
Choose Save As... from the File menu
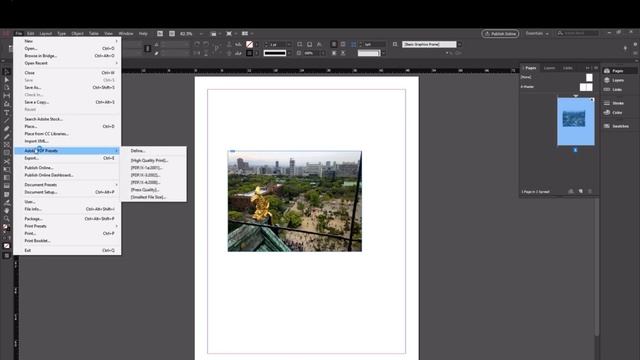tap(67, 87)
